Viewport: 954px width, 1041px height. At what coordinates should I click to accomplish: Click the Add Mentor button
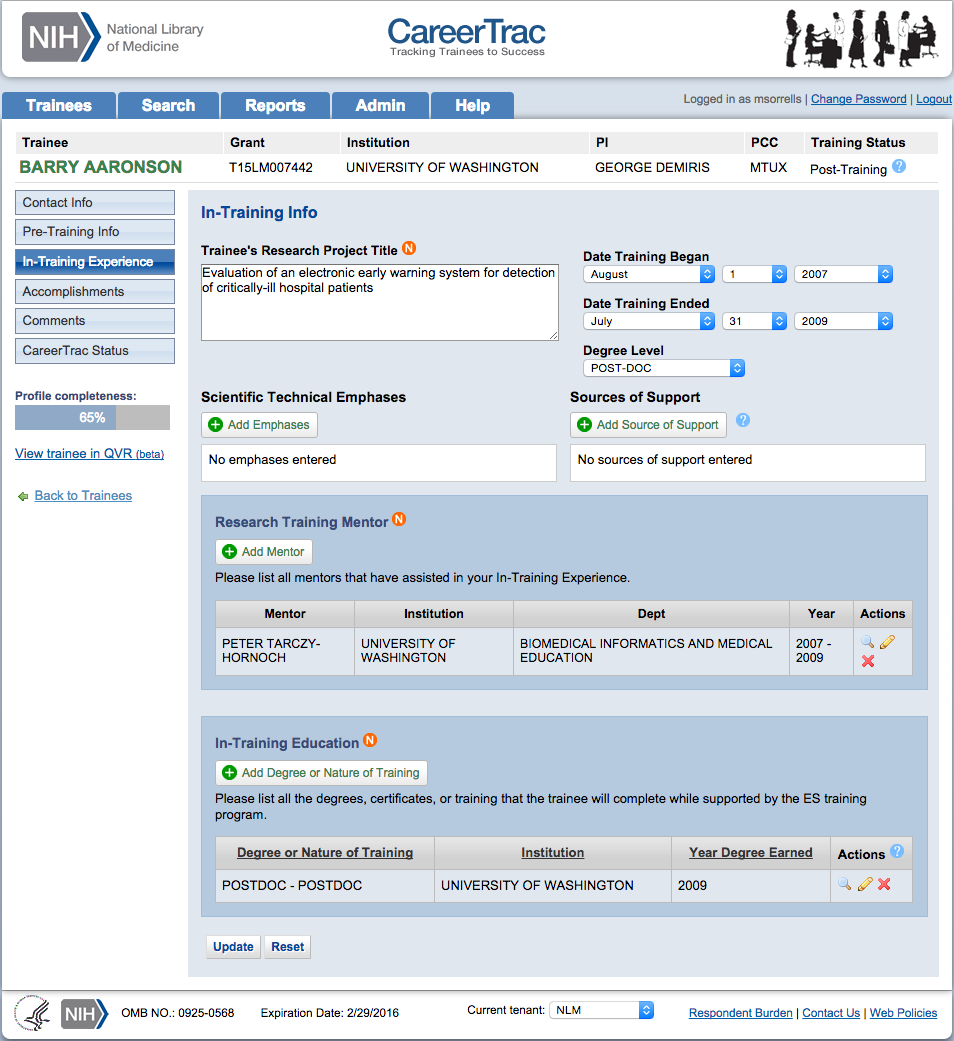tap(264, 552)
